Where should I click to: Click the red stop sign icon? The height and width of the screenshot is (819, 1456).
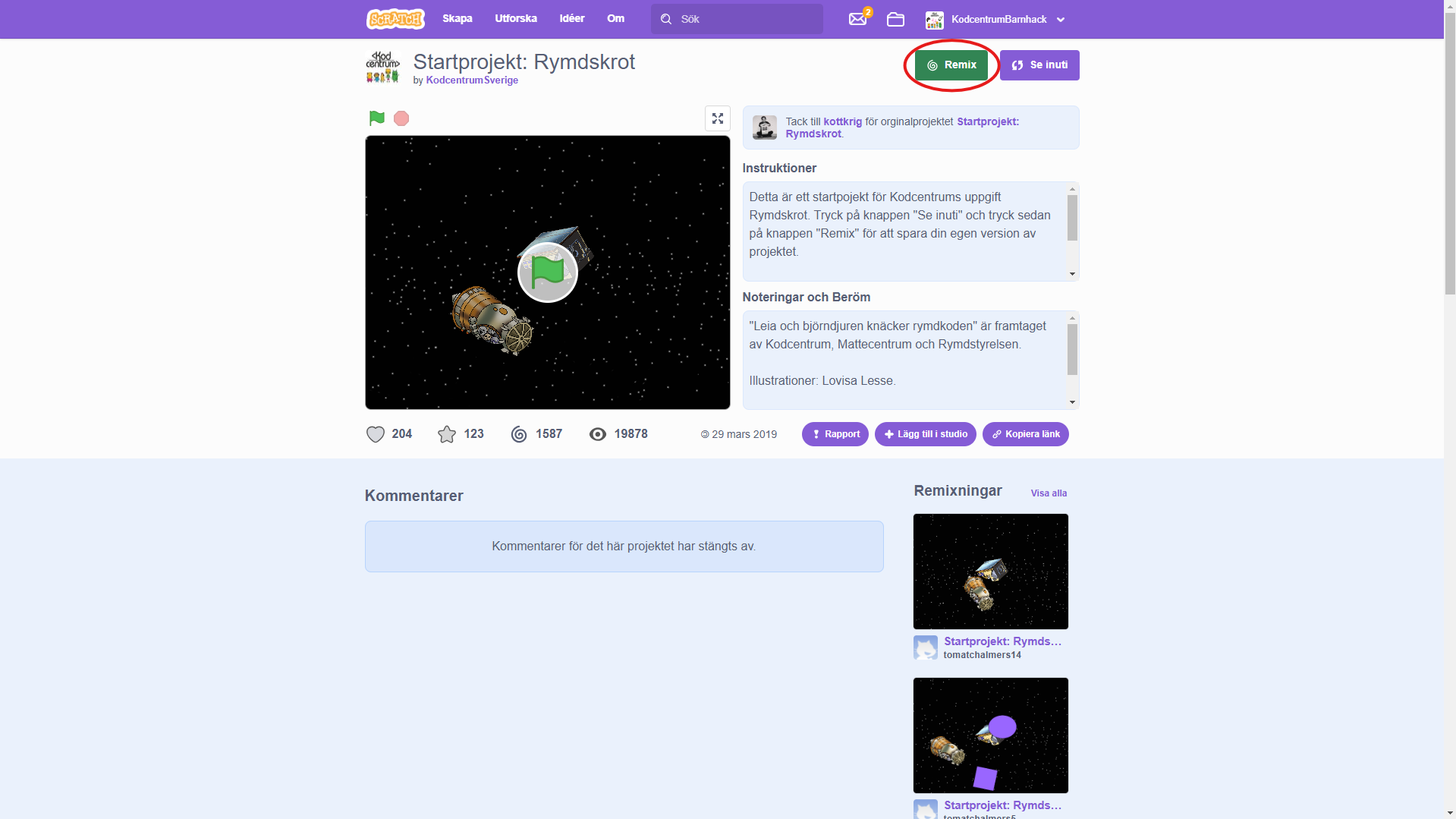(x=401, y=118)
